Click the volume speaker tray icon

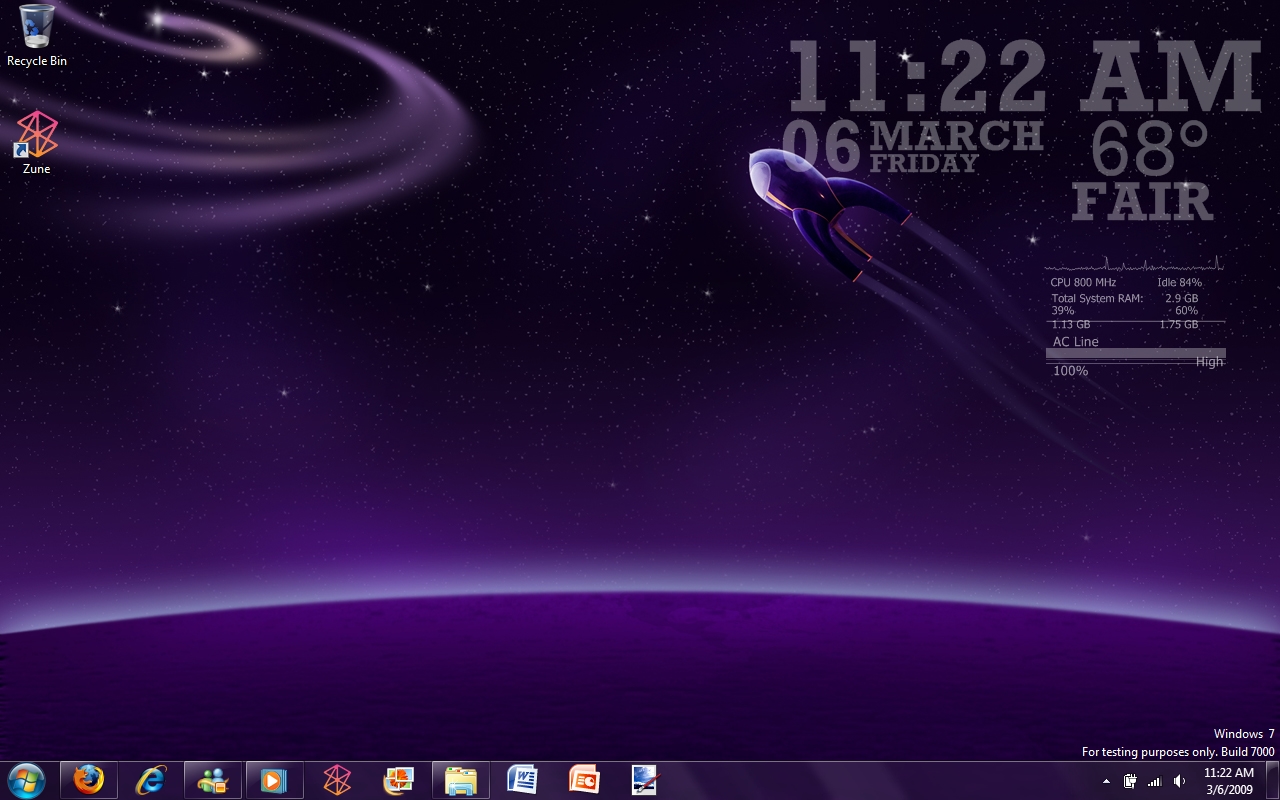point(1179,781)
